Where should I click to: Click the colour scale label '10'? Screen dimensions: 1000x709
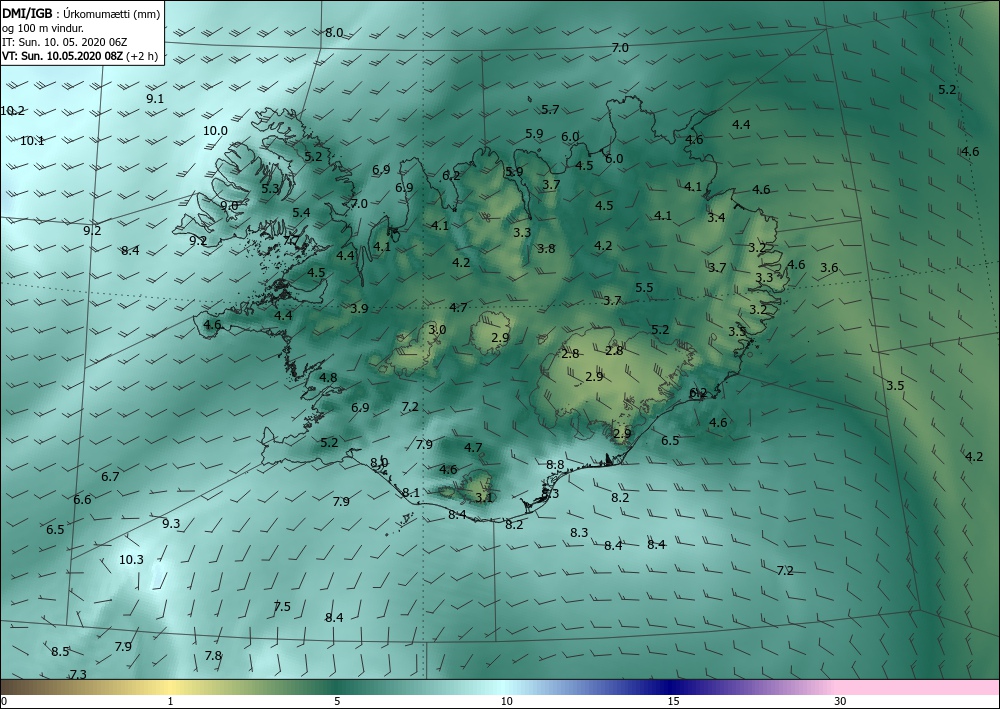(x=506, y=701)
